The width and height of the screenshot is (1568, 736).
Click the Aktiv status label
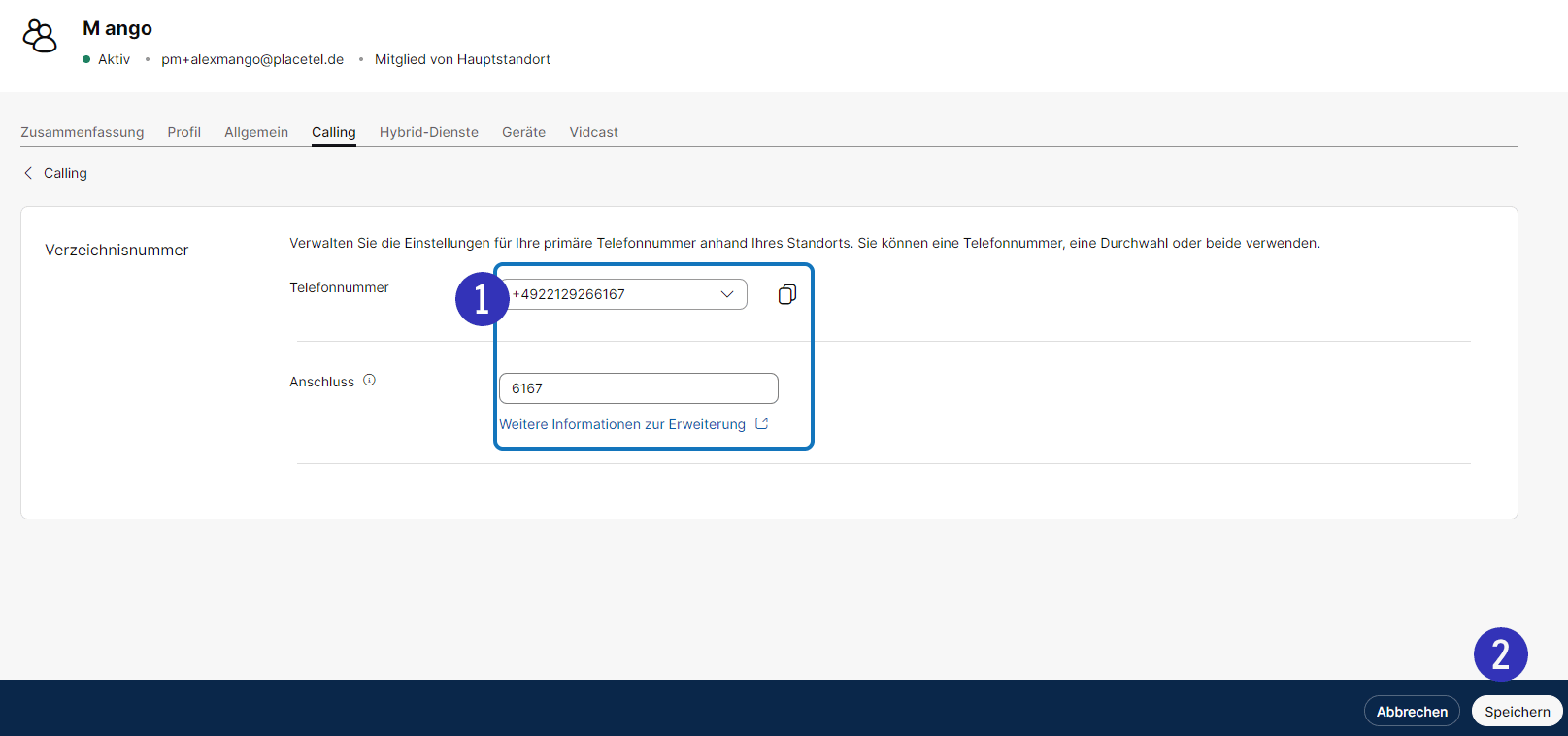(114, 59)
